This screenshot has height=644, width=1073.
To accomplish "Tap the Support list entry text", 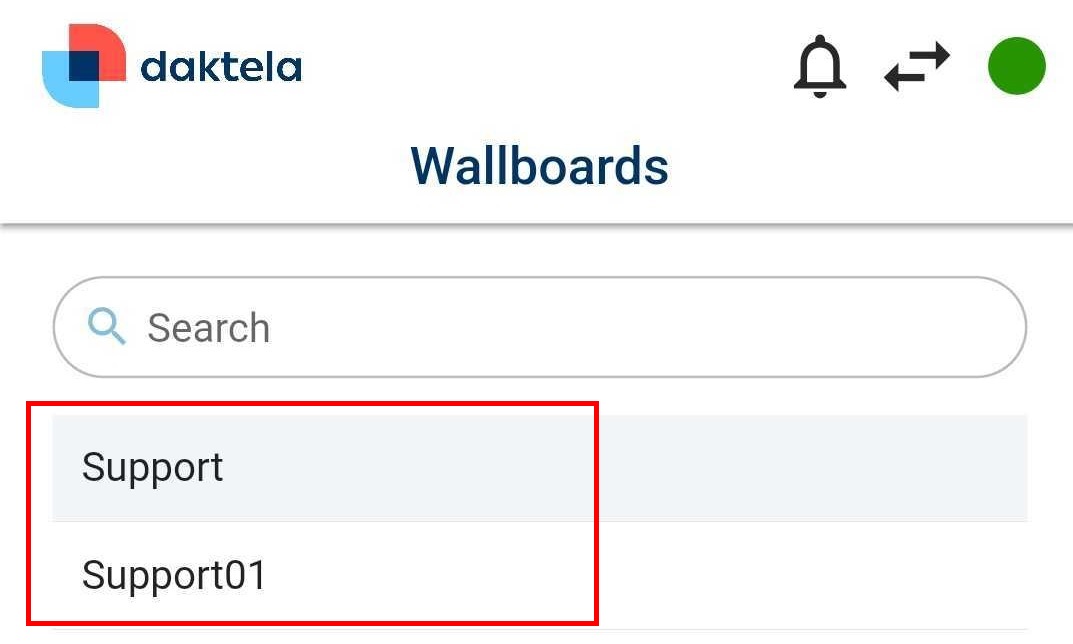I will tap(153, 468).
